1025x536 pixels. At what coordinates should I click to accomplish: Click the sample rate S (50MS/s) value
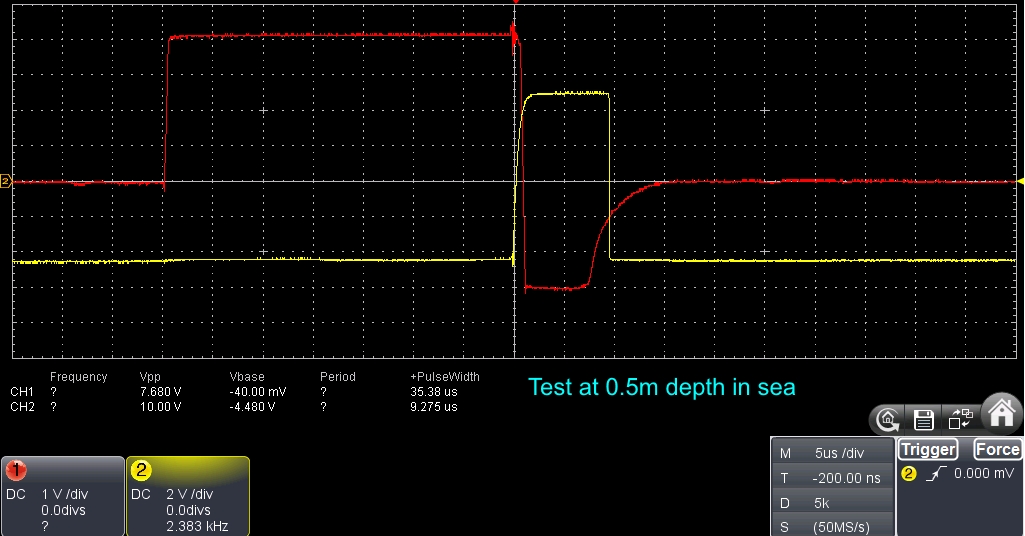pos(833,527)
